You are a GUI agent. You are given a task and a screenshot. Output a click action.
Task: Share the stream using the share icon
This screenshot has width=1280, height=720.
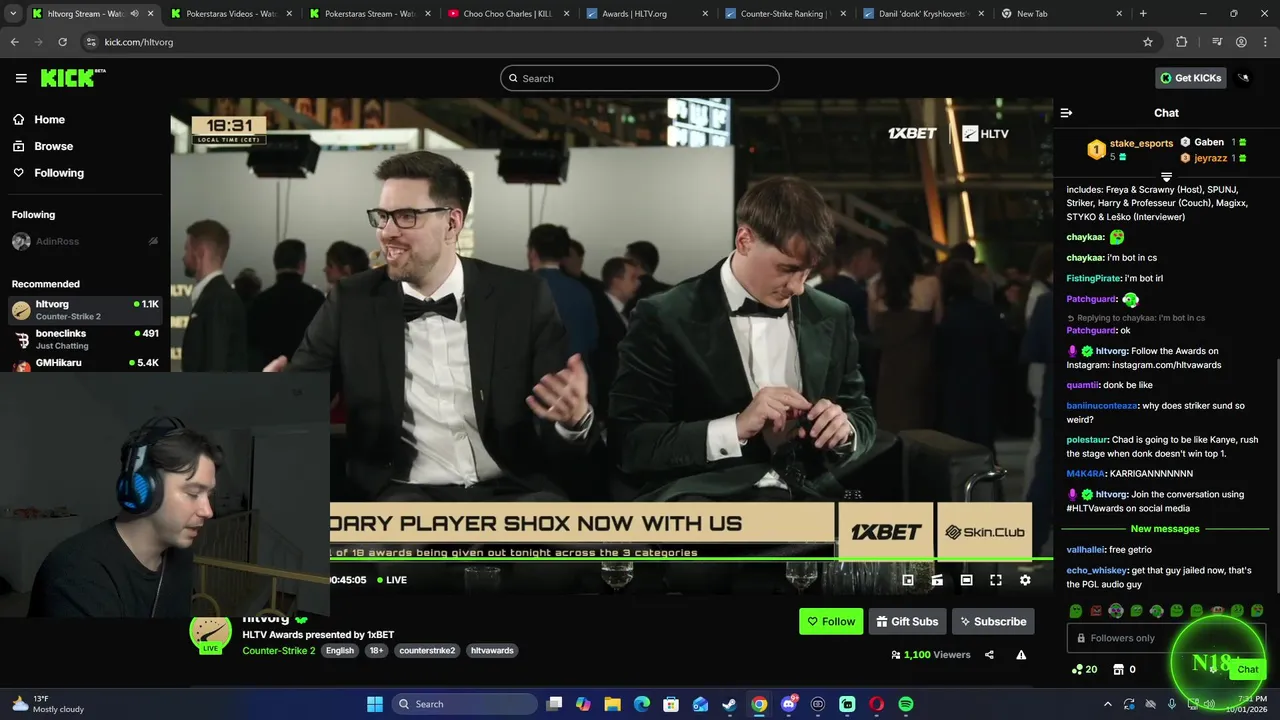click(989, 655)
